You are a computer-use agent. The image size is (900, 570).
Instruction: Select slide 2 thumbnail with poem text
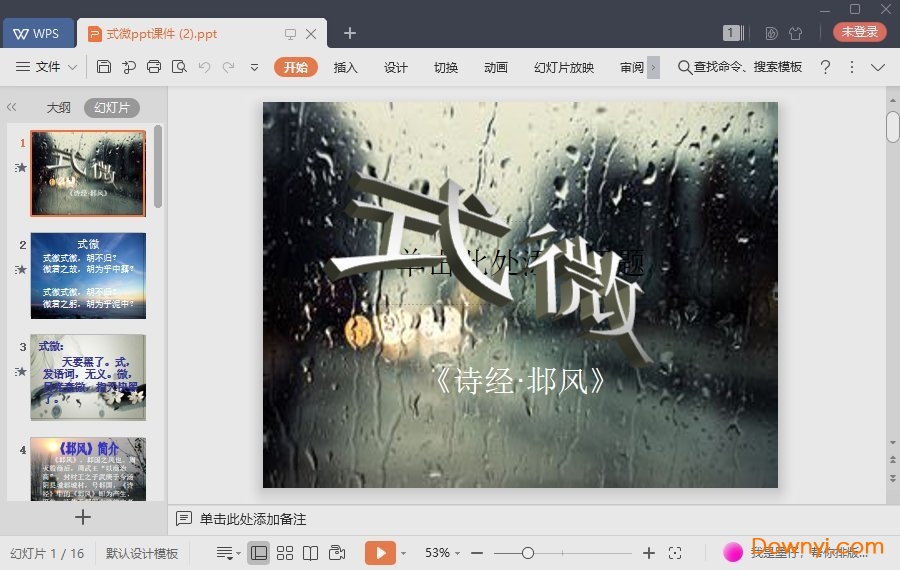[x=88, y=276]
